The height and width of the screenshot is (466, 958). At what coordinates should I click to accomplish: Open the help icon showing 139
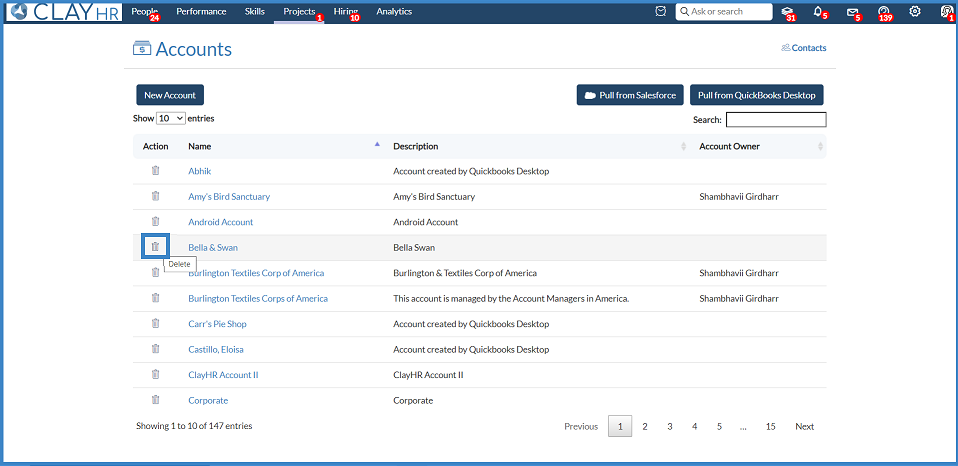pos(882,11)
